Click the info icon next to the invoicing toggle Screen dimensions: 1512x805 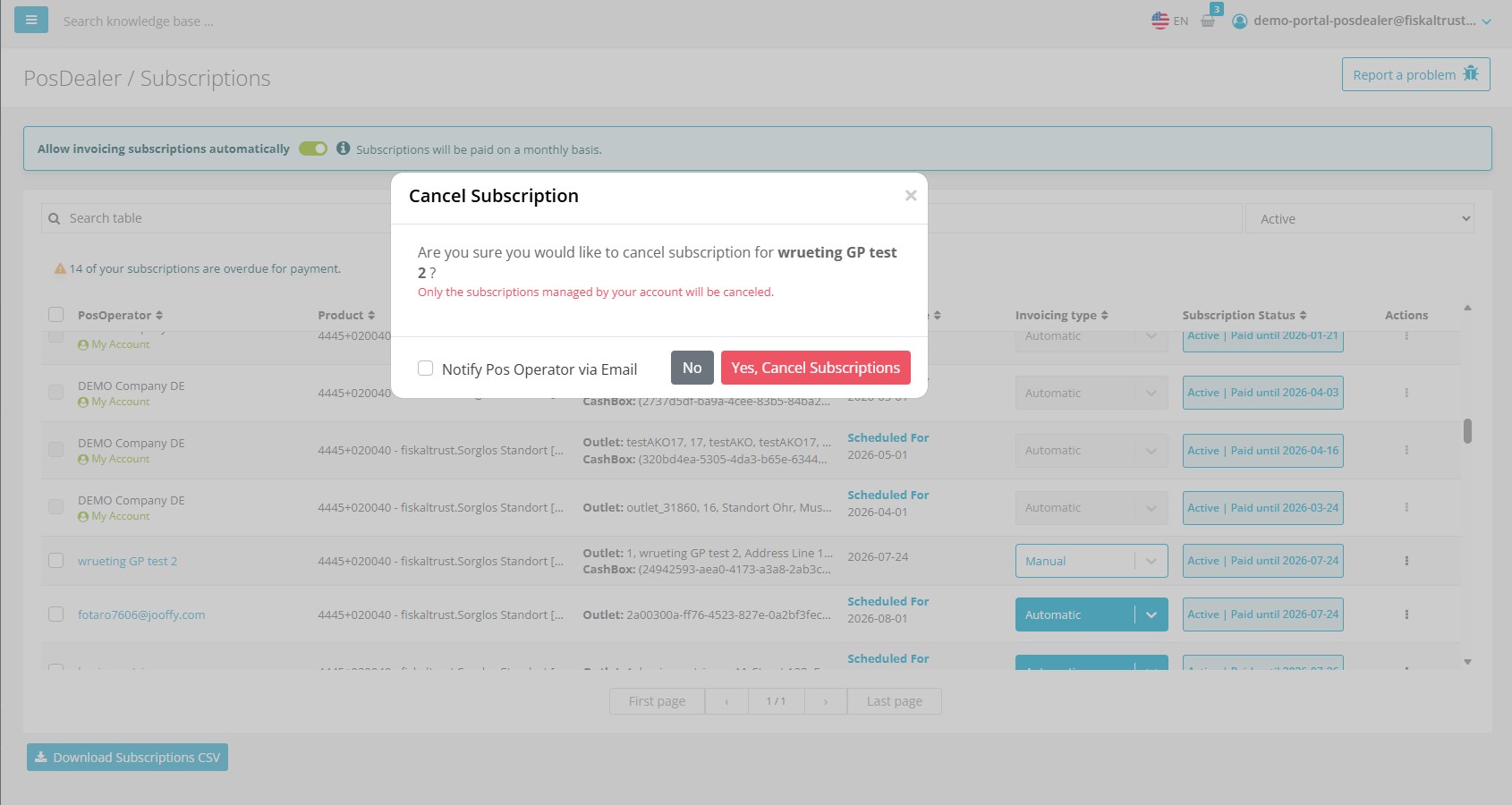(344, 148)
